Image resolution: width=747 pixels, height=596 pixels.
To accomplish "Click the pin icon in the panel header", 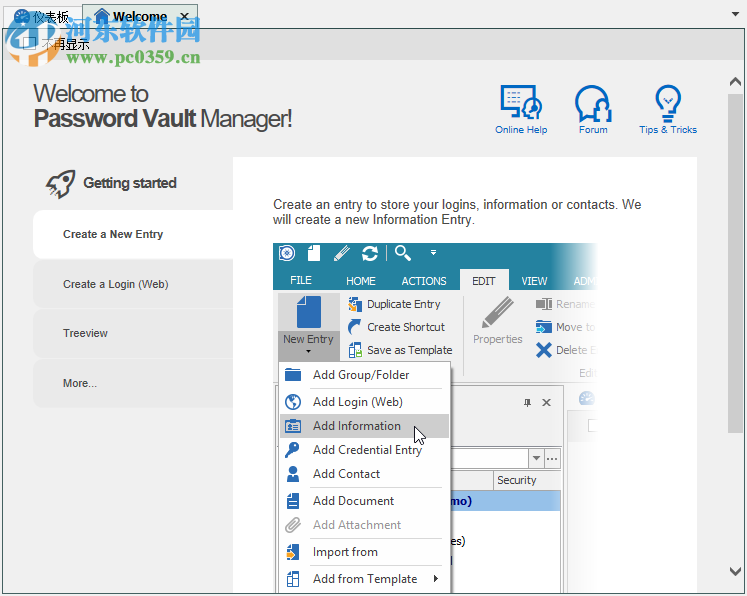I will (x=527, y=403).
